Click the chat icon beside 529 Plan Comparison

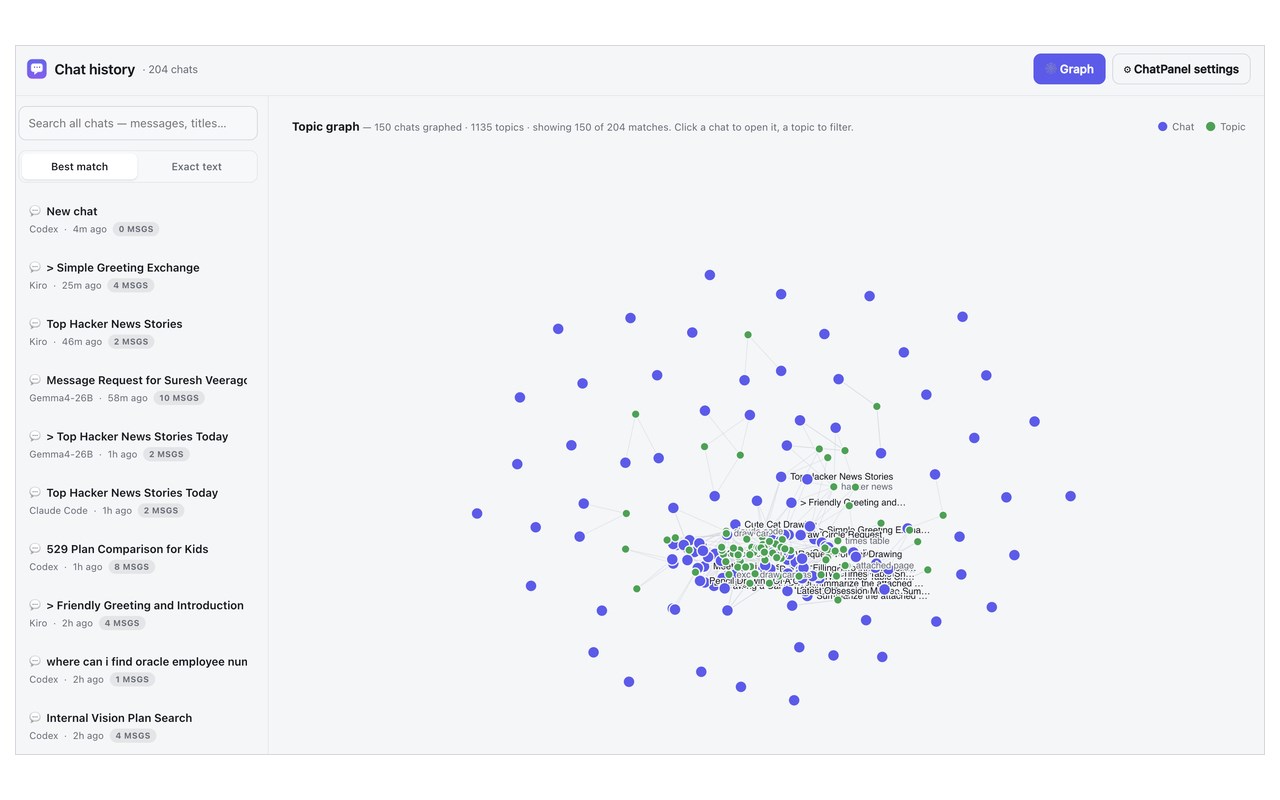click(x=35, y=549)
